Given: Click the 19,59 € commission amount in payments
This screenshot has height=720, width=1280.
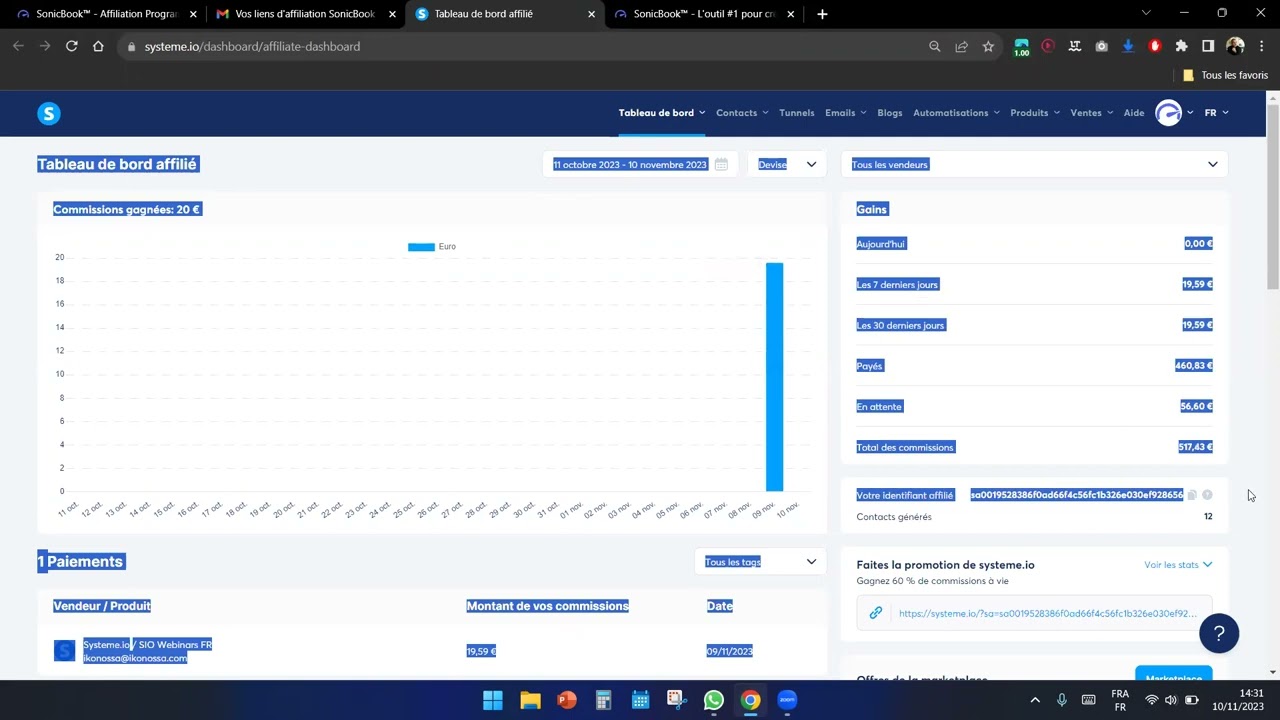Looking at the screenshot, I should click(481, 651).
